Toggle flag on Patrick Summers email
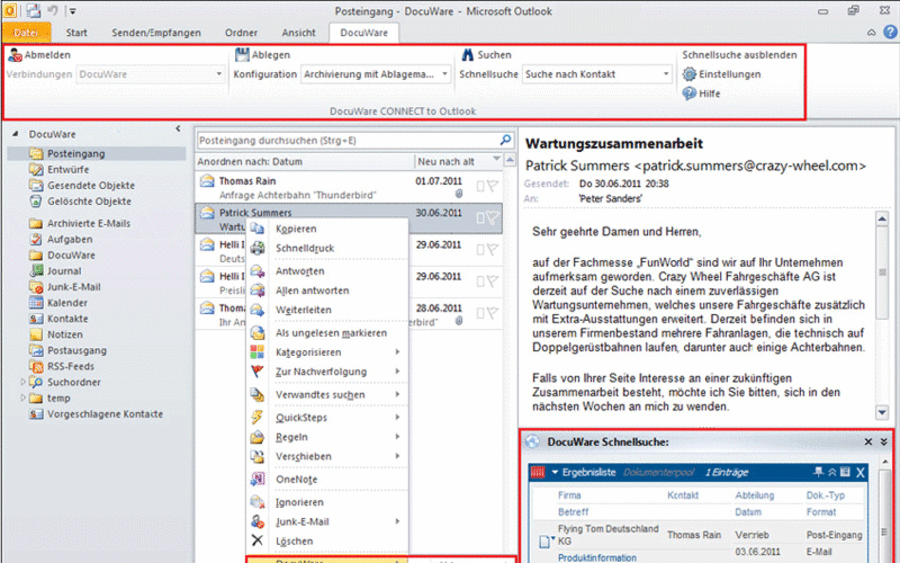The height and width of the screenshot is (563, 900). 492,218
